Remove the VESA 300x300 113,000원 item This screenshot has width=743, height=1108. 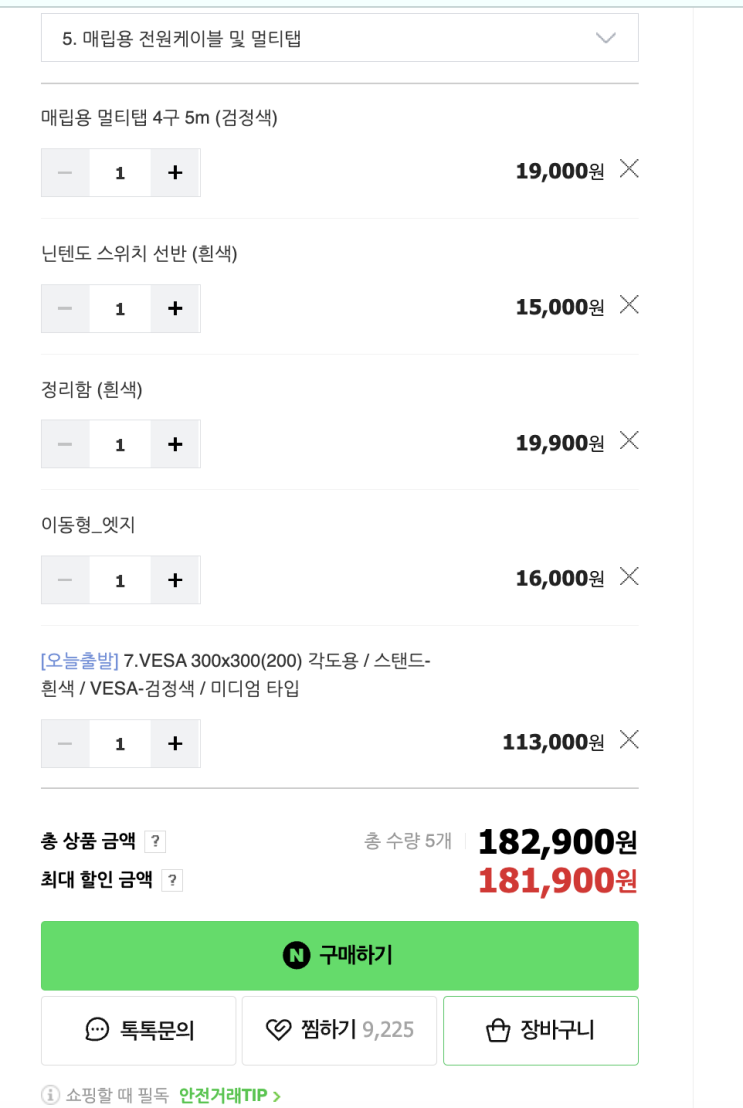click(x=628, y=740)
